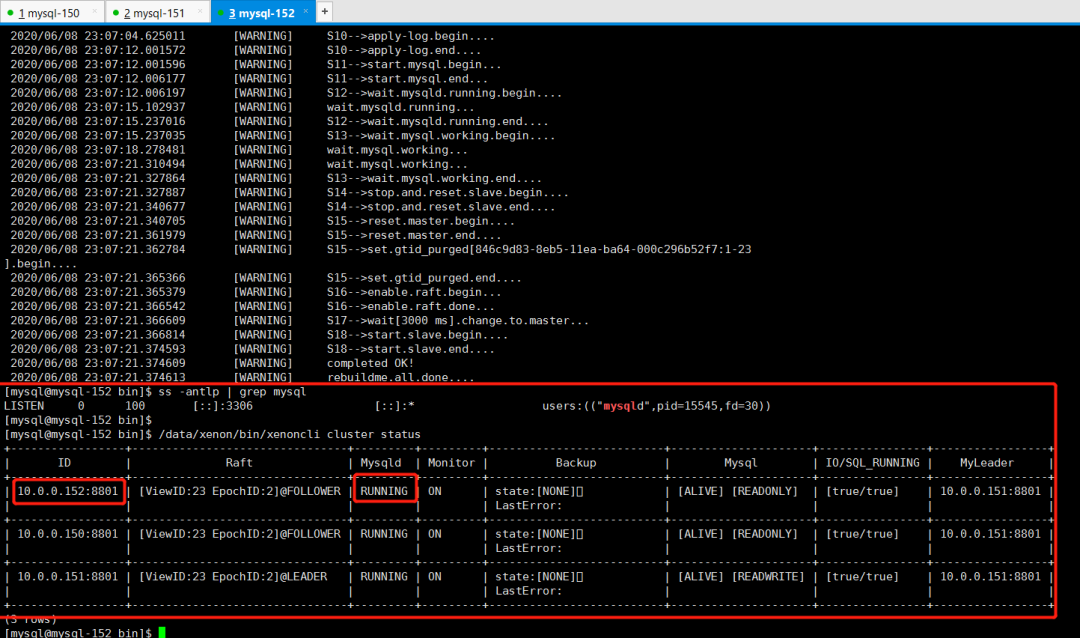Viewport: 1080px width, 638px height.
Task: Switch to the 1 mysql-150 session tab
Action: (x=52, y=12)
